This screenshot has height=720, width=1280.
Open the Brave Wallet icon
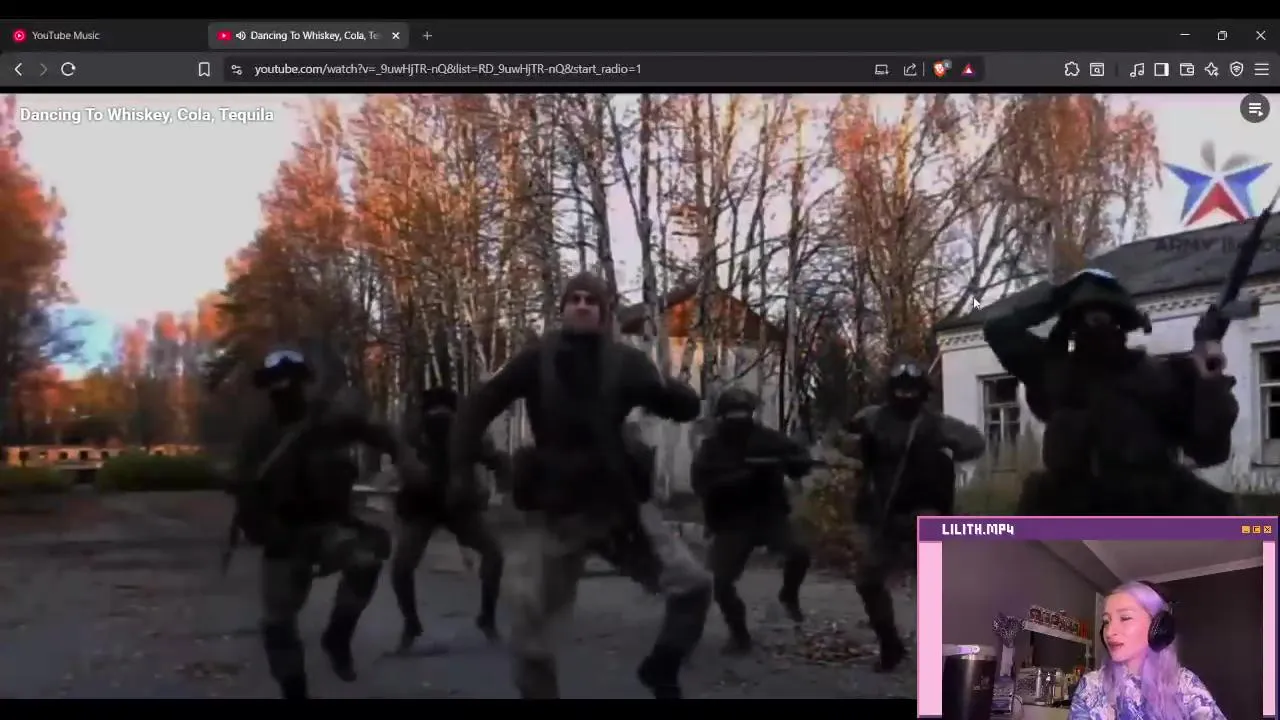click(x=1187, y=69)
